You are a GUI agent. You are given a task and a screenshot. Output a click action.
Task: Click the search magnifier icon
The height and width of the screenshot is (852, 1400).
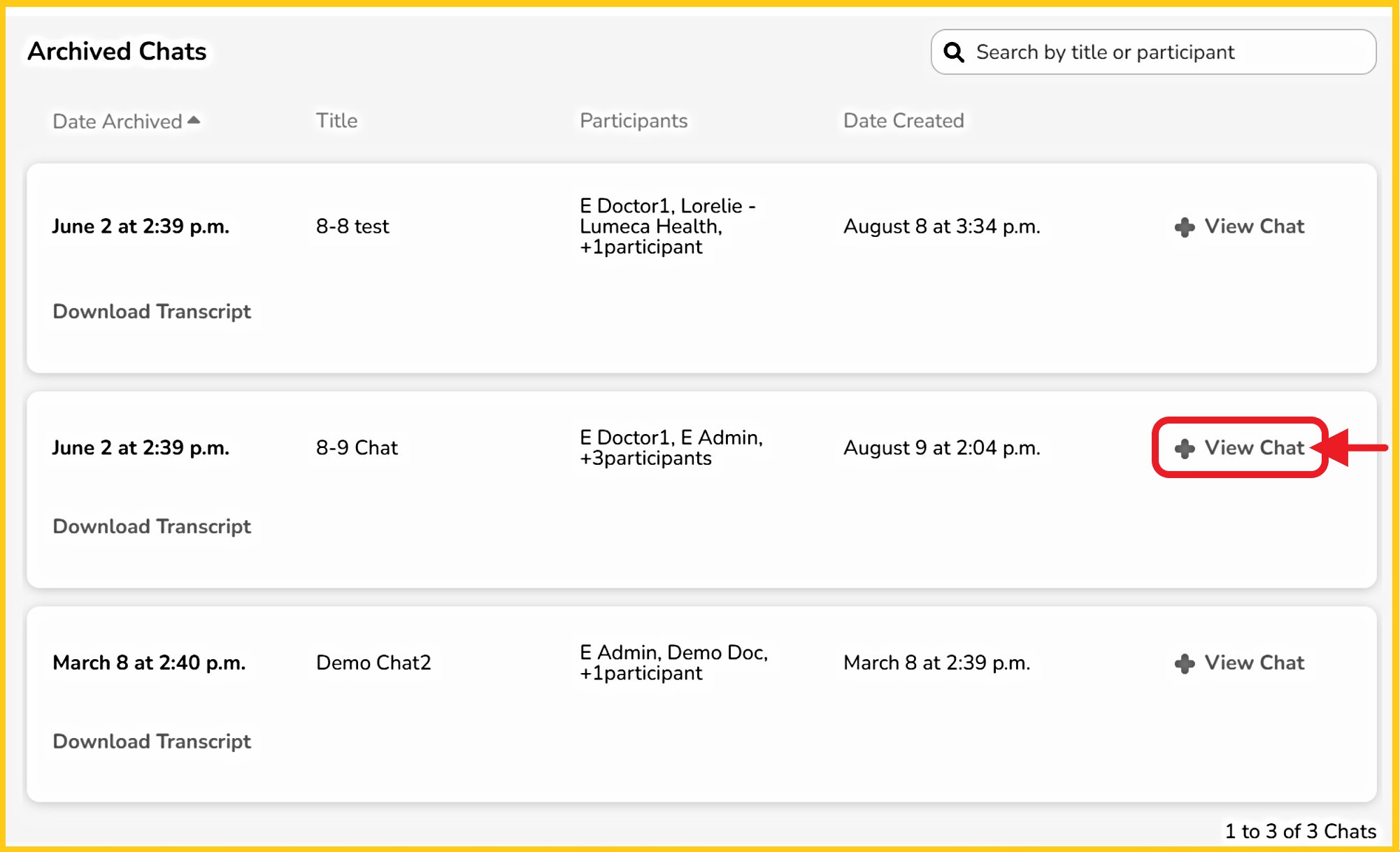point(954,52)
